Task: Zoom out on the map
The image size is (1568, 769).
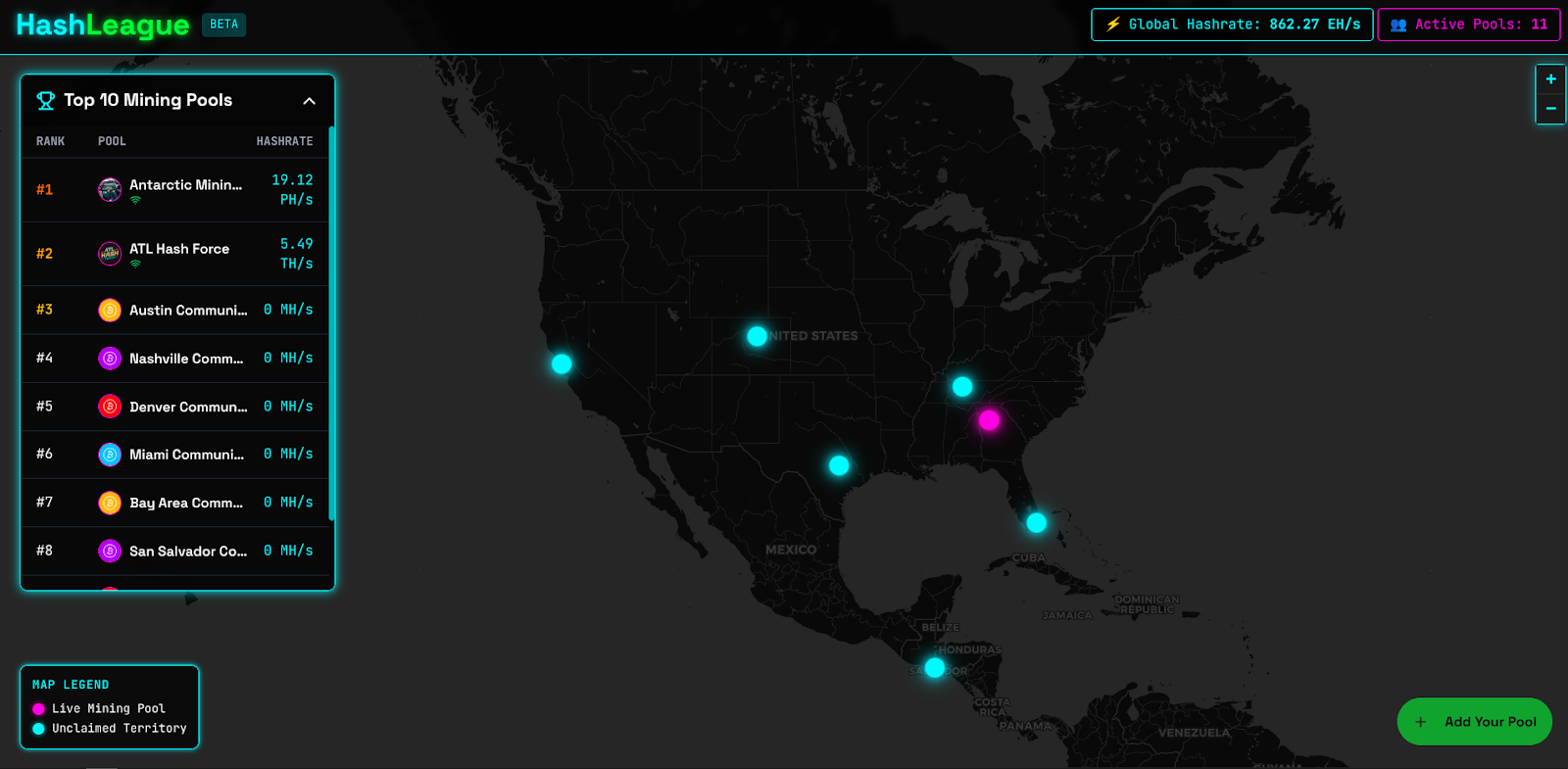Action: click(x=1550, y=109)
